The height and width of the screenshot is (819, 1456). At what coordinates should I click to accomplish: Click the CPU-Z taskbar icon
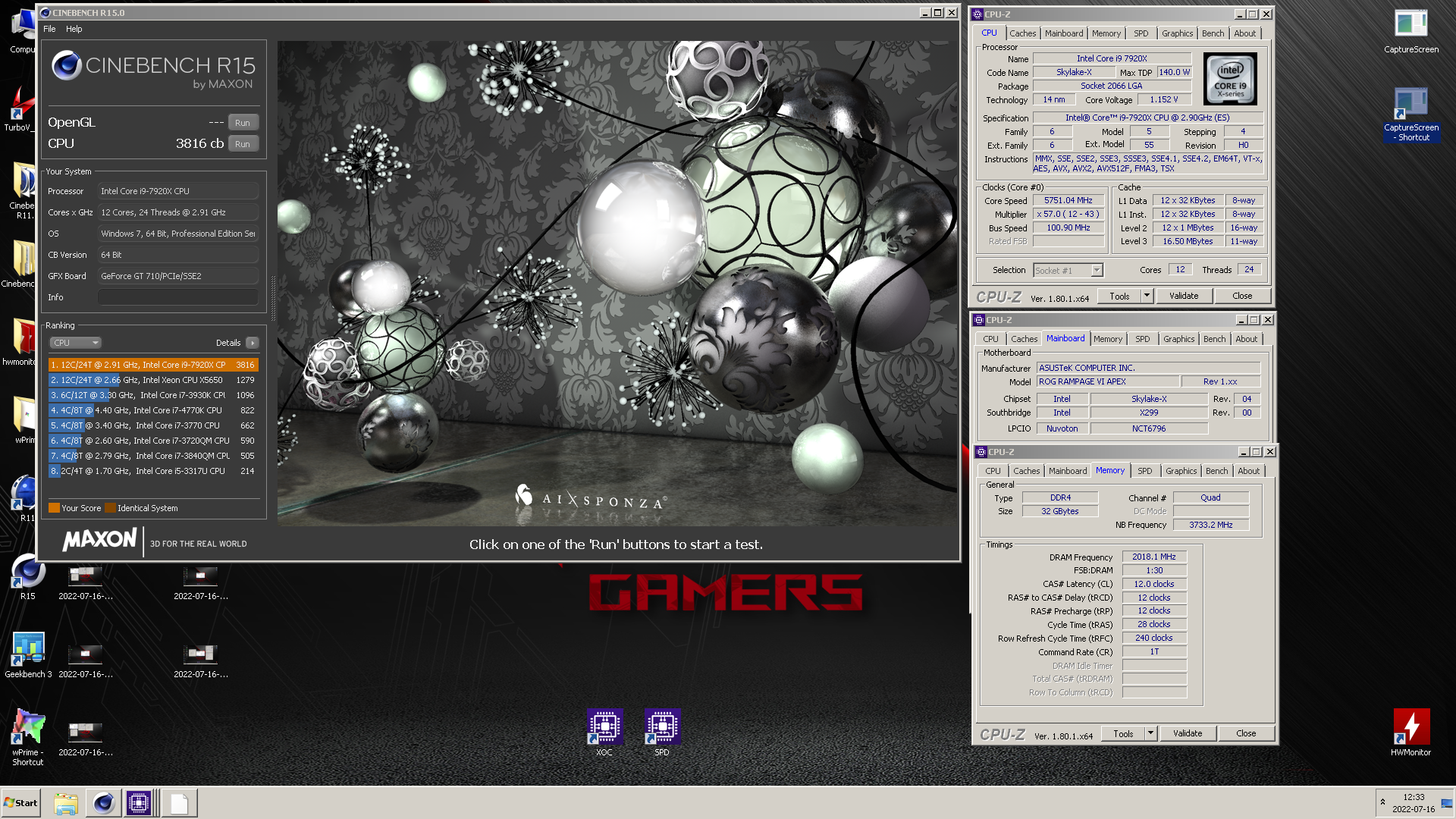pyautogui.click(x=139, y=803)
